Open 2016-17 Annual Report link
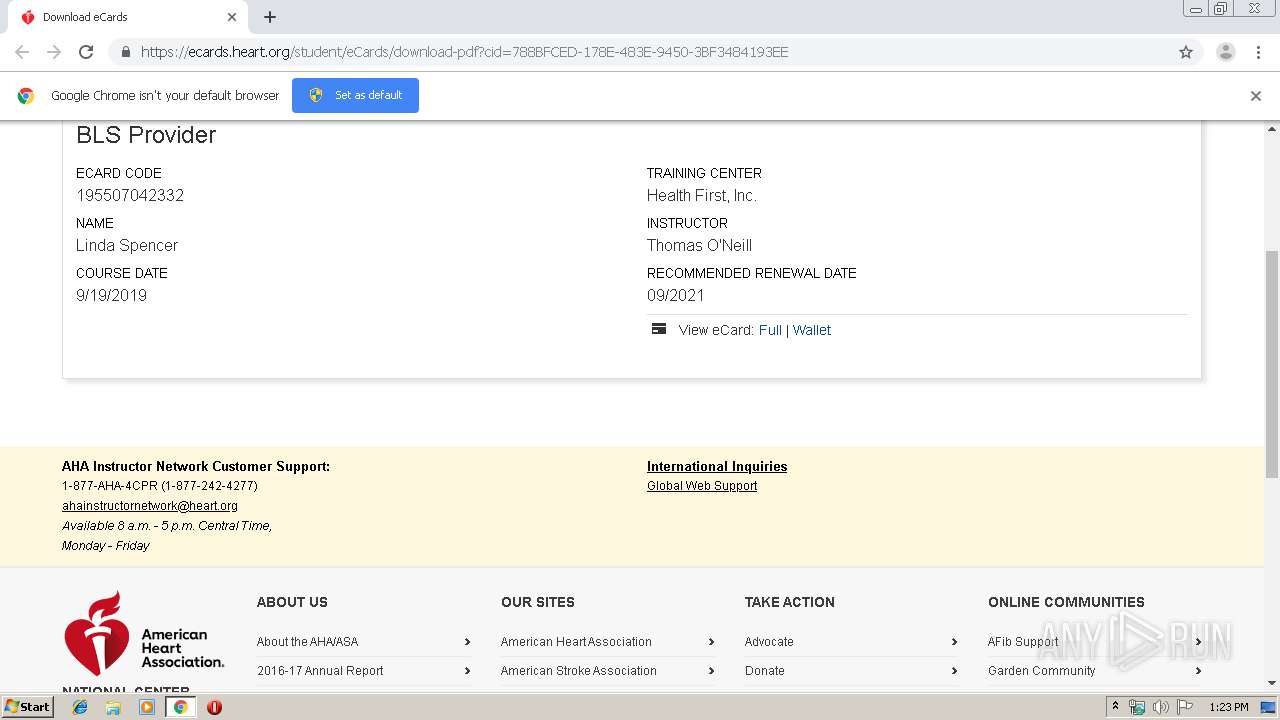 pos(320,671)
